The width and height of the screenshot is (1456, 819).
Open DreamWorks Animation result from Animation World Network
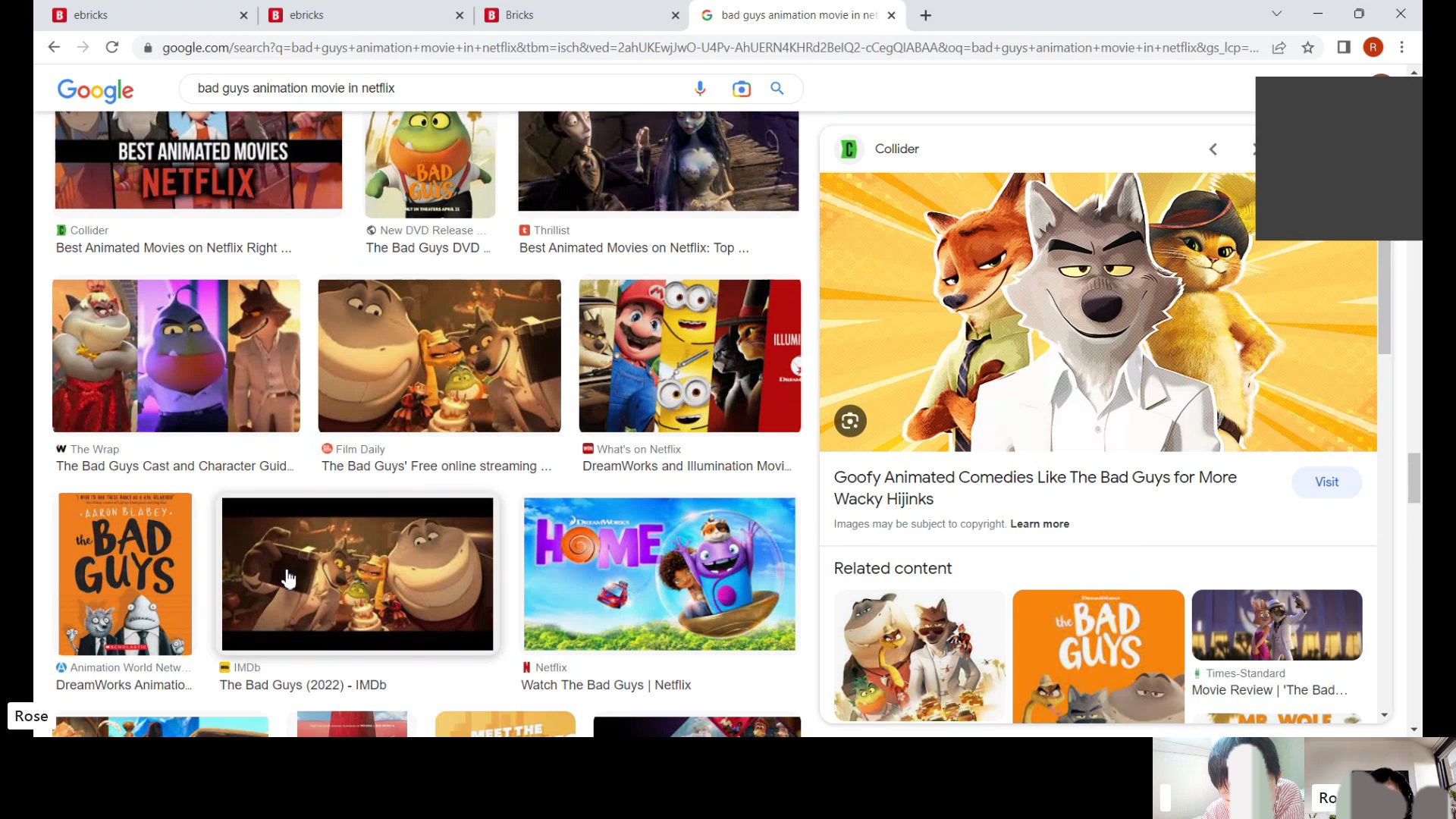click(124, 685)
